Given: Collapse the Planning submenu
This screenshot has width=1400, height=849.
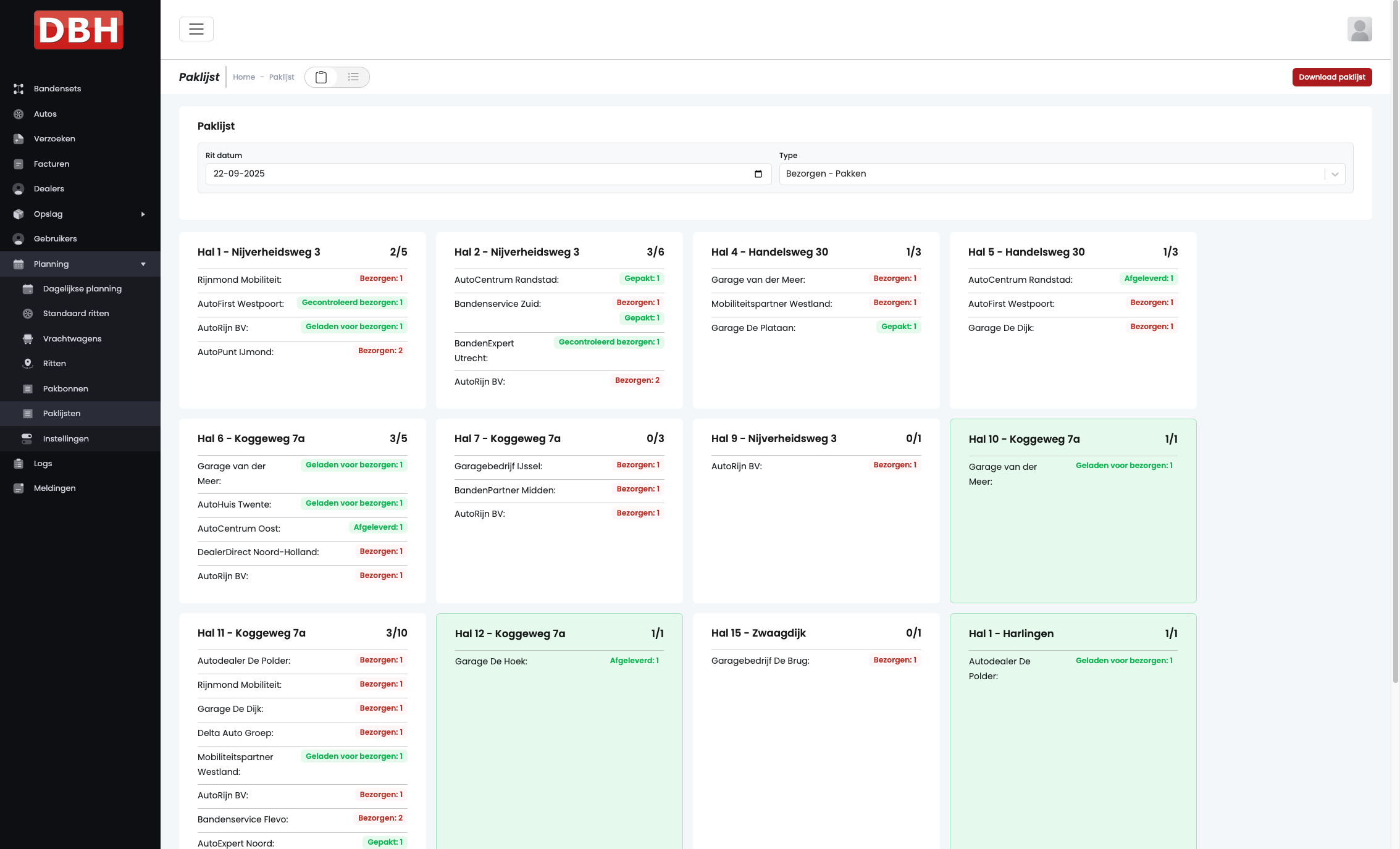Looking at the screenshot, I should coord(143,264).
